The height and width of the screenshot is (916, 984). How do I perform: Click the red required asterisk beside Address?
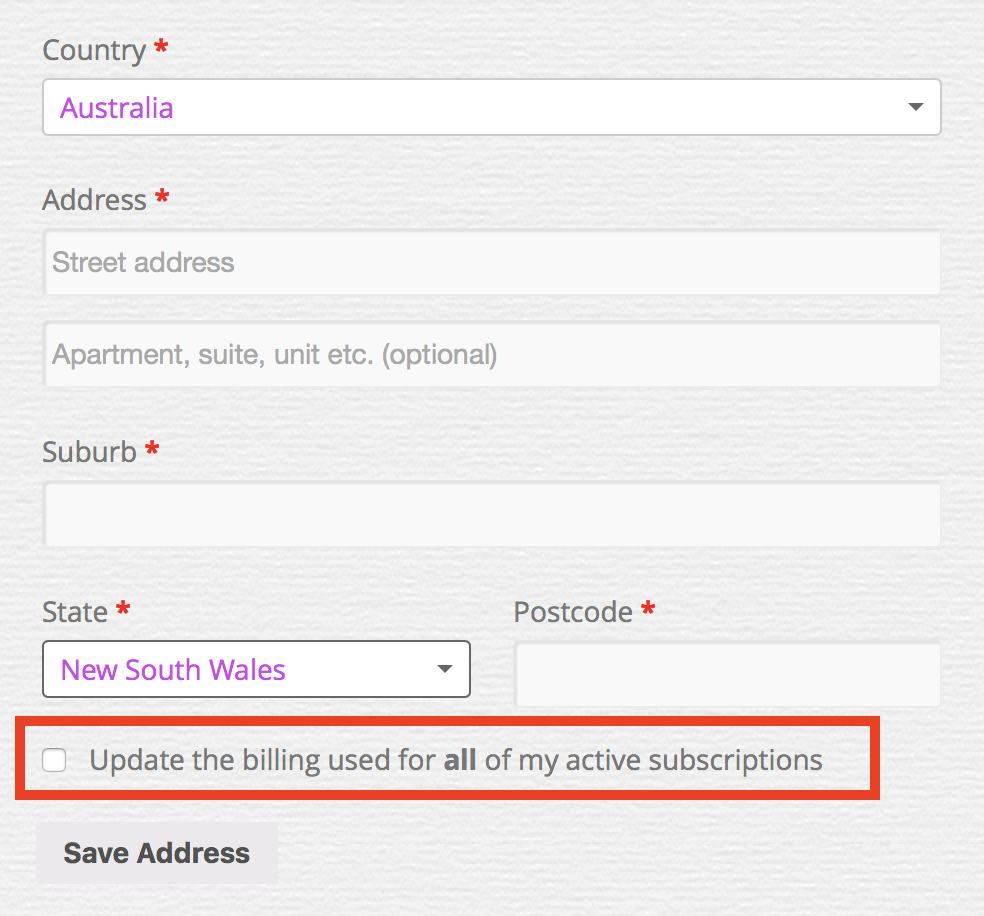pos(162,196)
